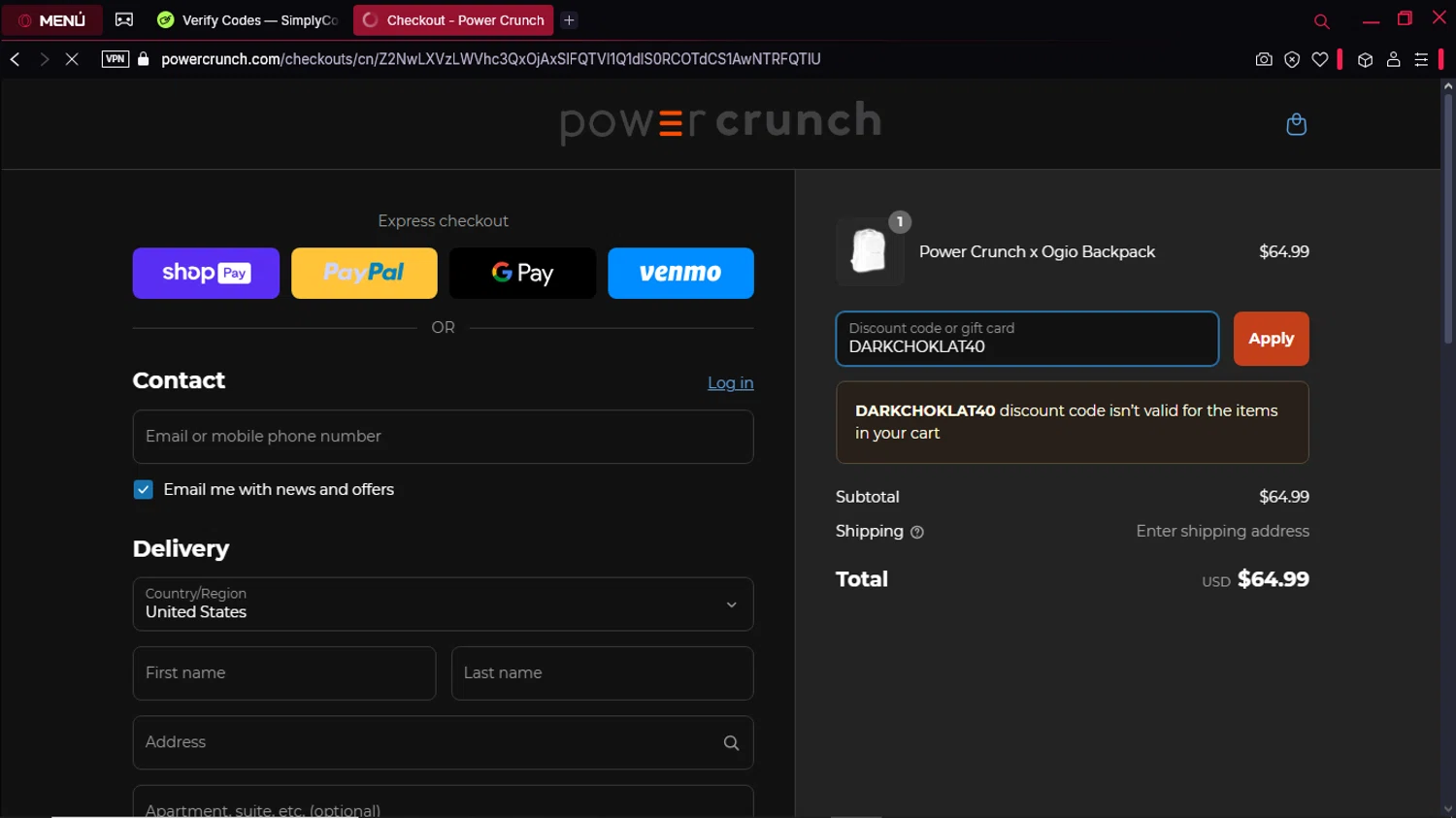Screen dimensions: 1456x818
Task: Click the scrollbar down arrow
Action: click(x=1447, y=809)
